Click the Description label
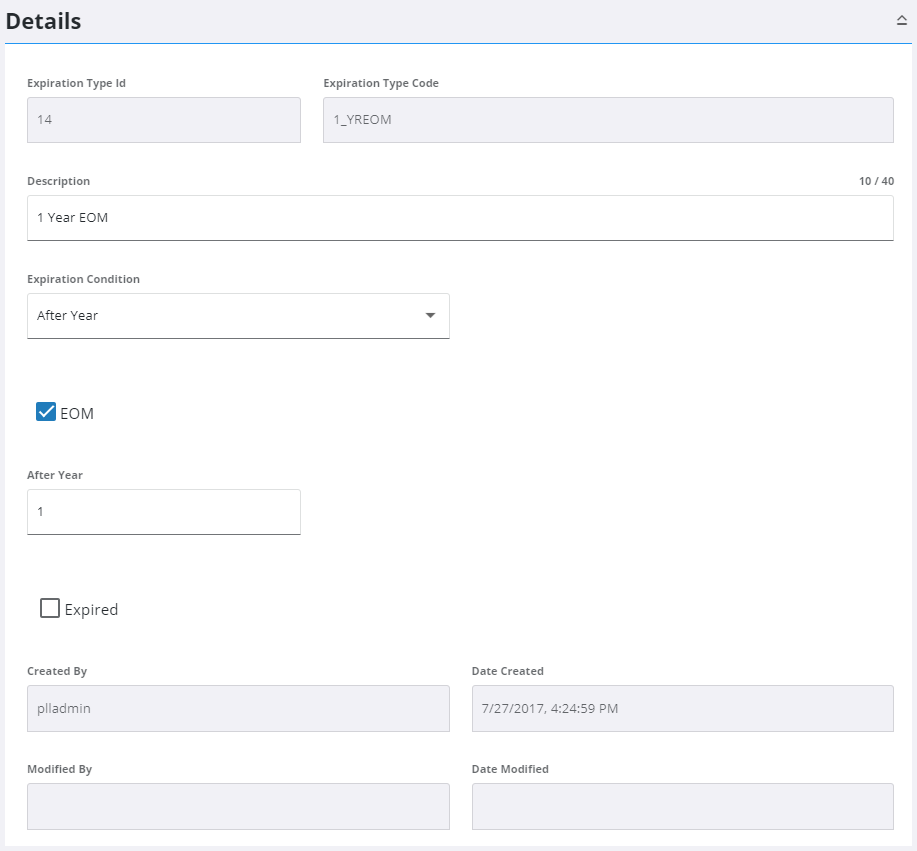Image resolution: width=917 pixels, height=851 pixels. [58, 181]
